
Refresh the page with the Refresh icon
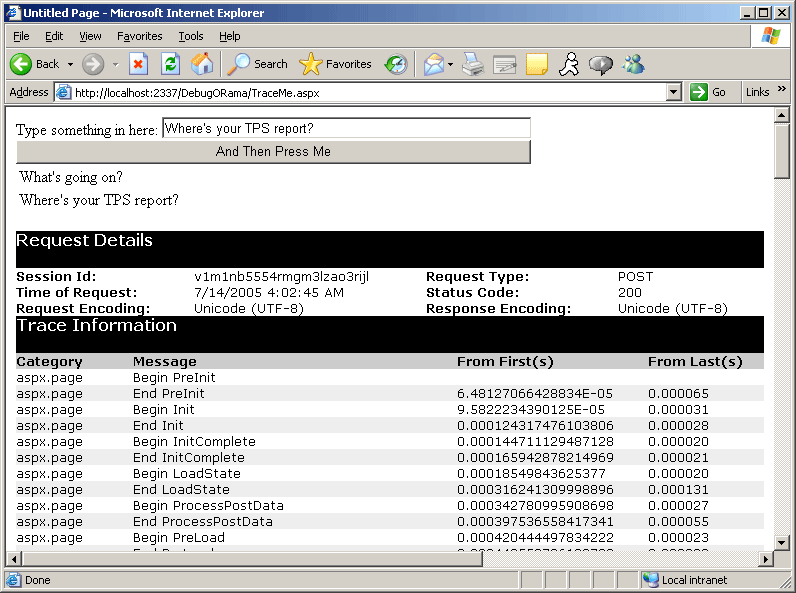pyautogui.click(x=170, y=64)
